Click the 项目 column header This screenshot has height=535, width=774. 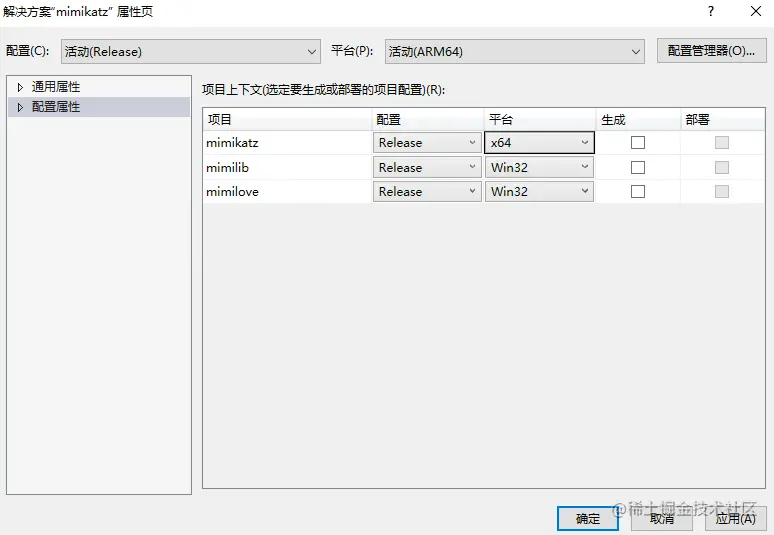click(287, 119)
